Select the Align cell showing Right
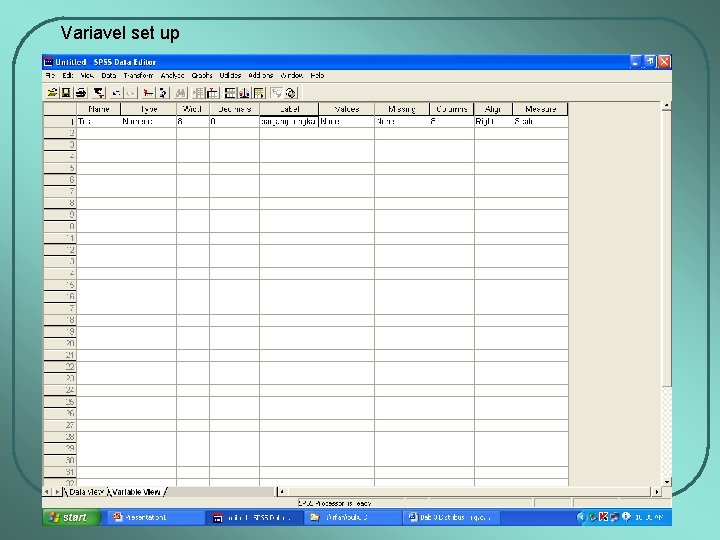 coord(493,121)
